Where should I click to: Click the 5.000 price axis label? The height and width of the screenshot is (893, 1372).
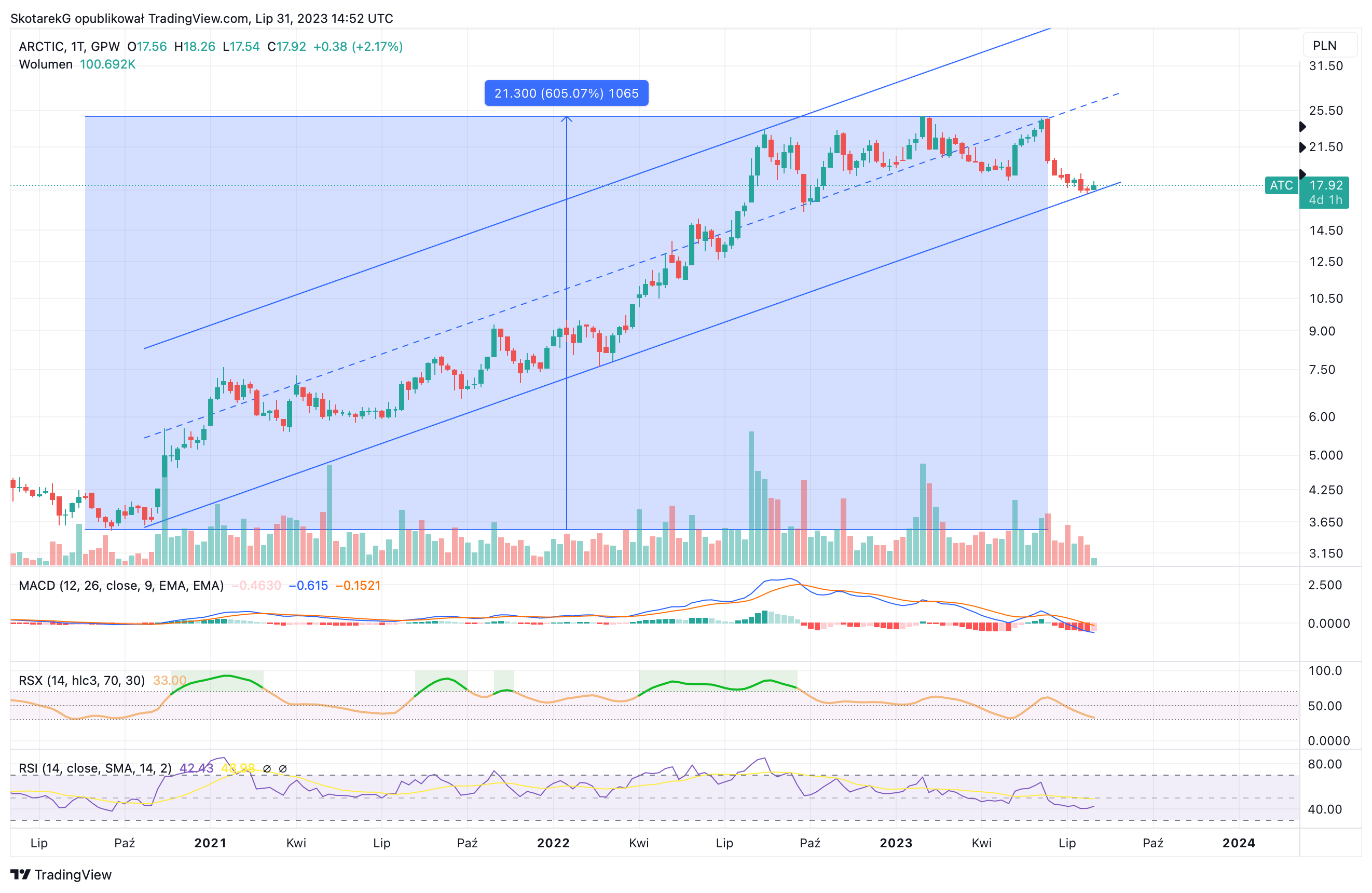[x=1326, y=455]
